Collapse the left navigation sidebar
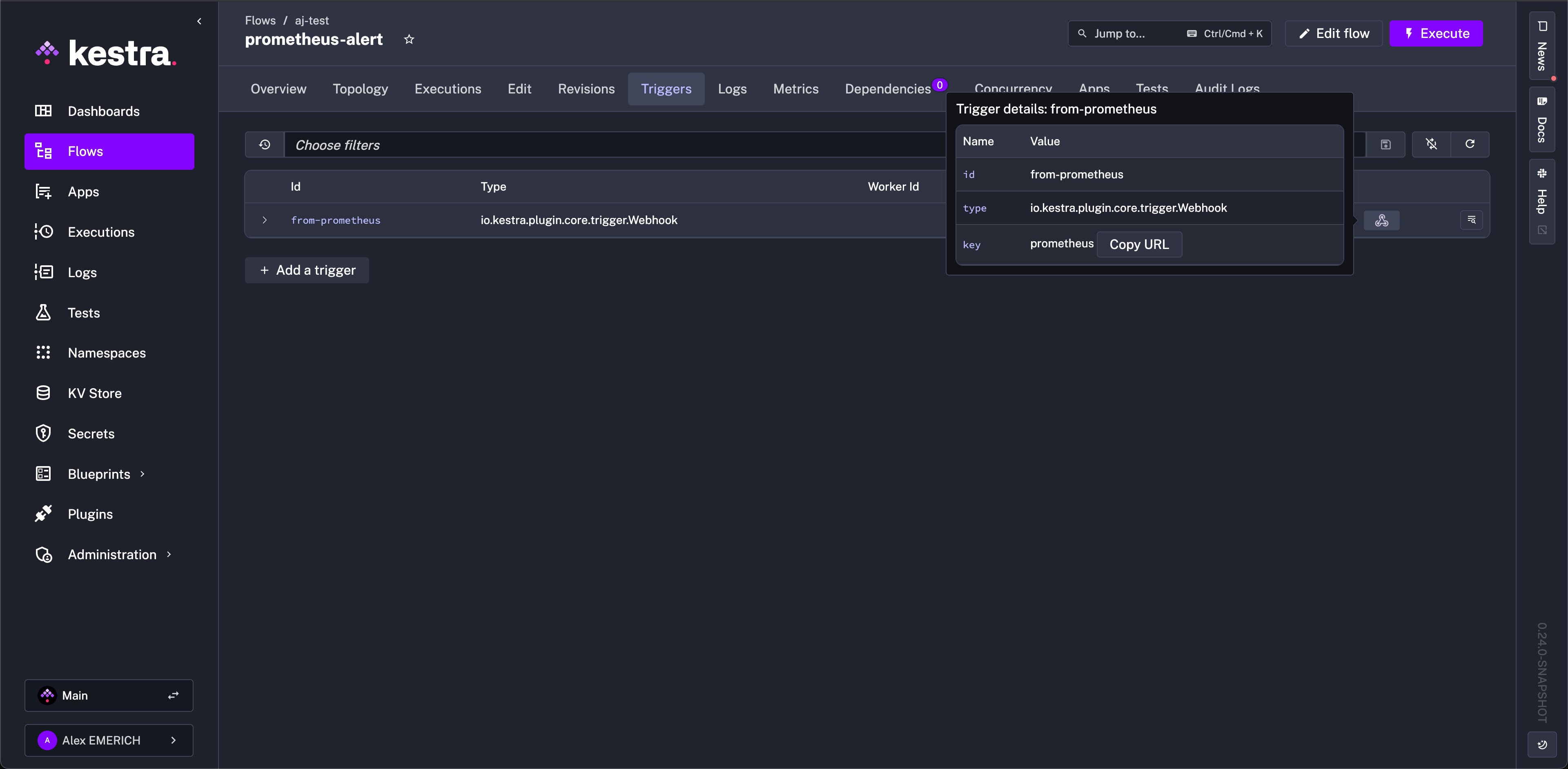The height and width of the screenshot is (769, 1568). [x=199, y=21]
